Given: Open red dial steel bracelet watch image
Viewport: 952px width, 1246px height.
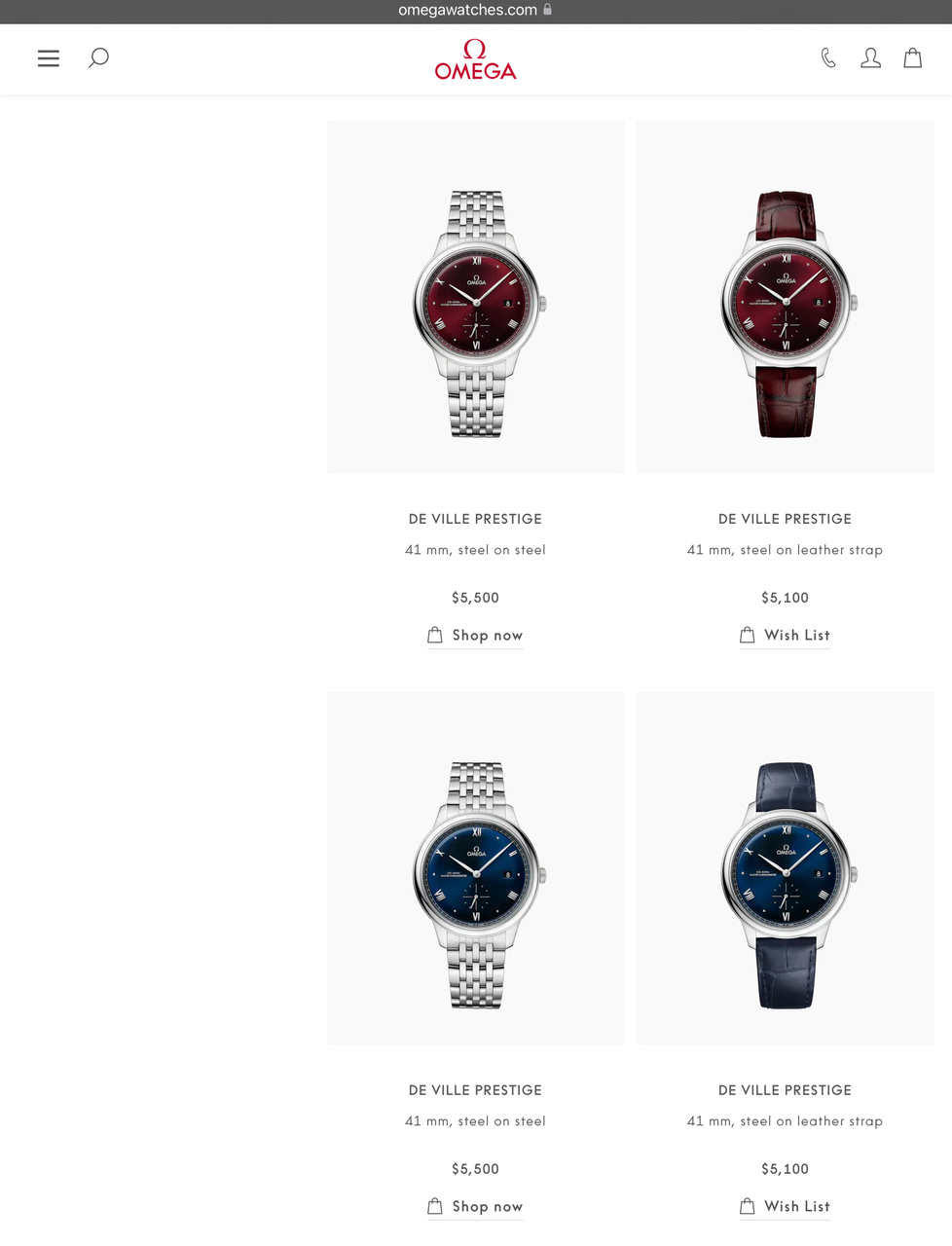Looking at the screenshot, I should click(476, 297).
